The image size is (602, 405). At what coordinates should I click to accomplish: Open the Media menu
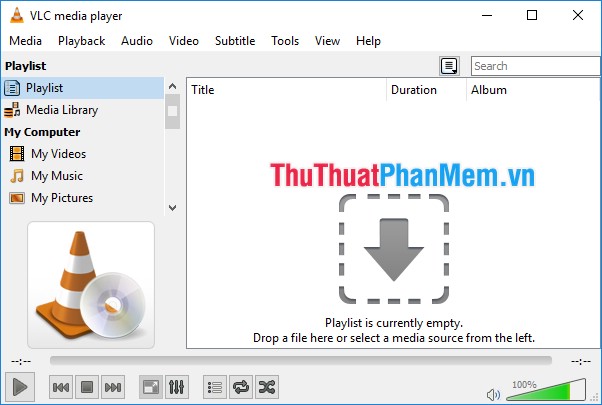[x=25, y=41]
